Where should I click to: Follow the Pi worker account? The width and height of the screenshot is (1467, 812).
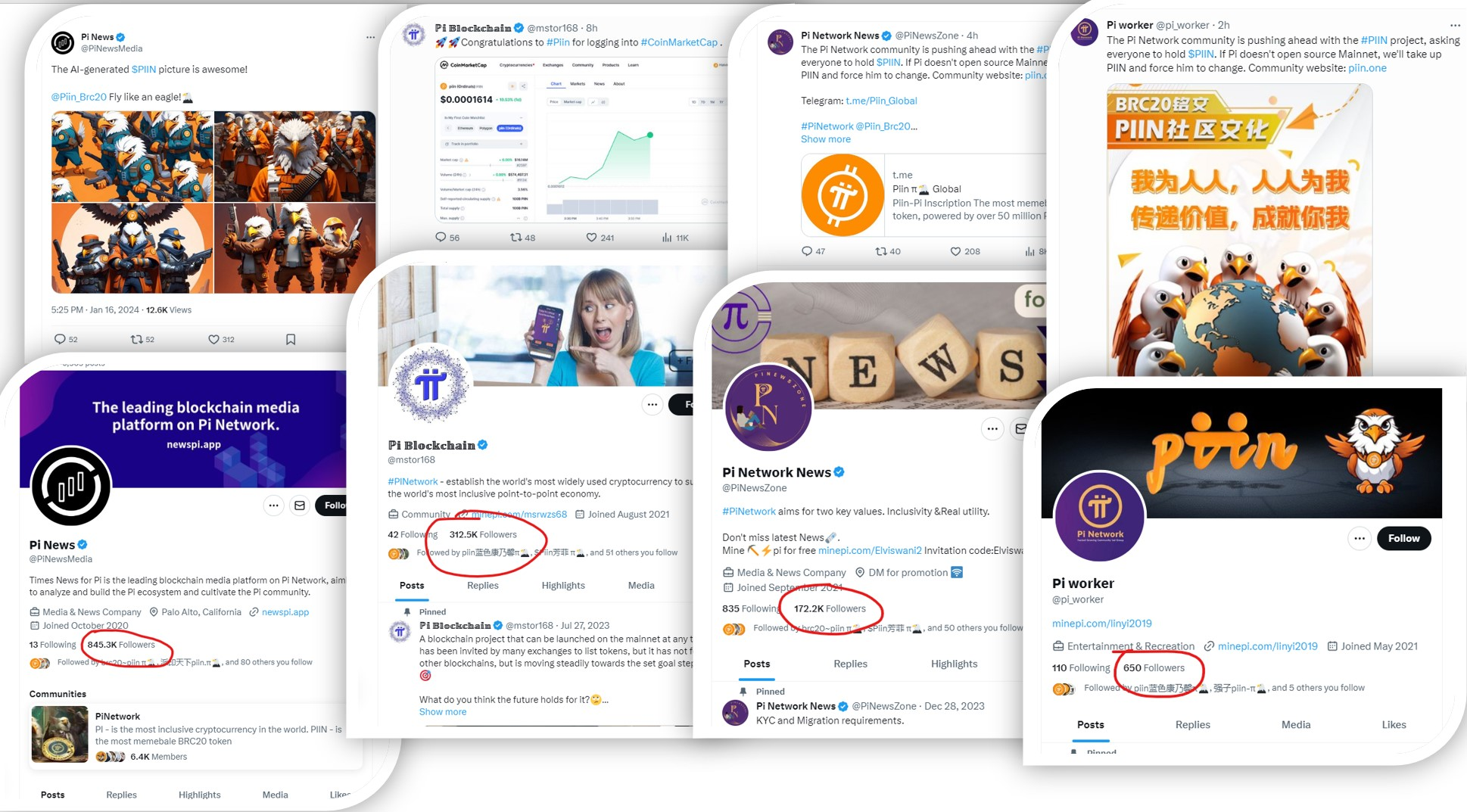(1403, 538)
